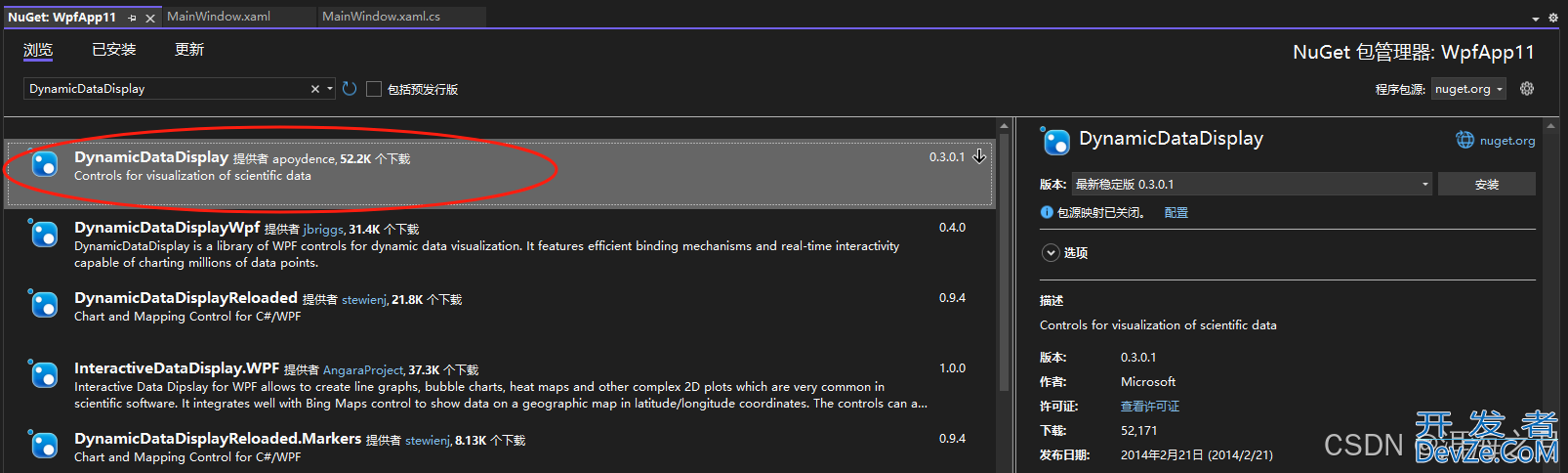Open stewienj link on Reloaded.Markers row

tap(428, 440)
